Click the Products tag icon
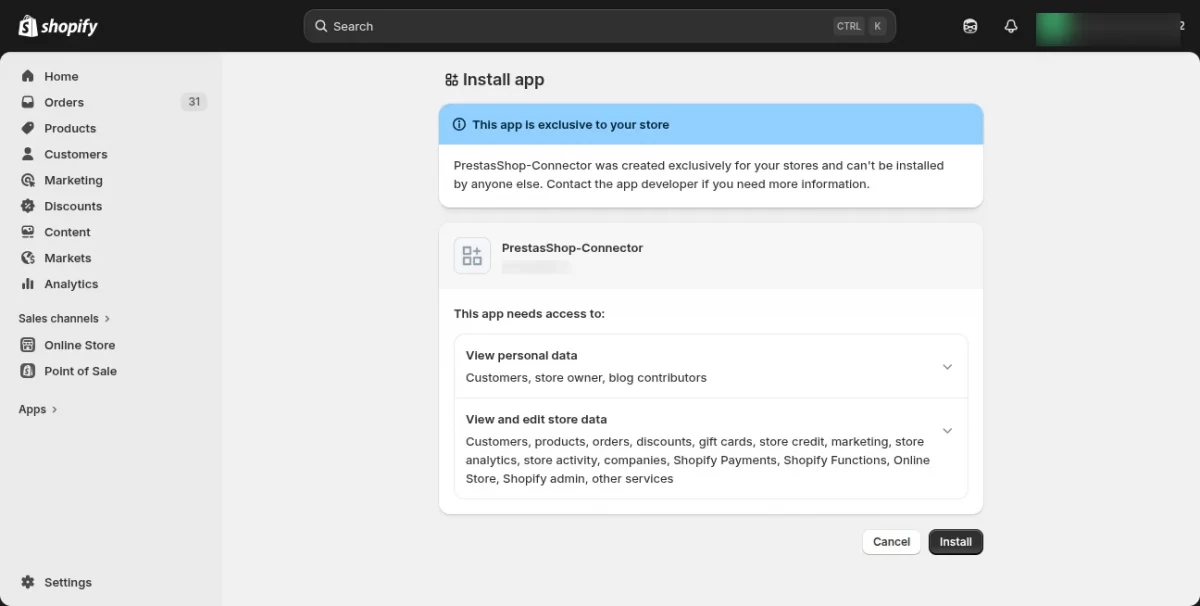 click(28, 128)
